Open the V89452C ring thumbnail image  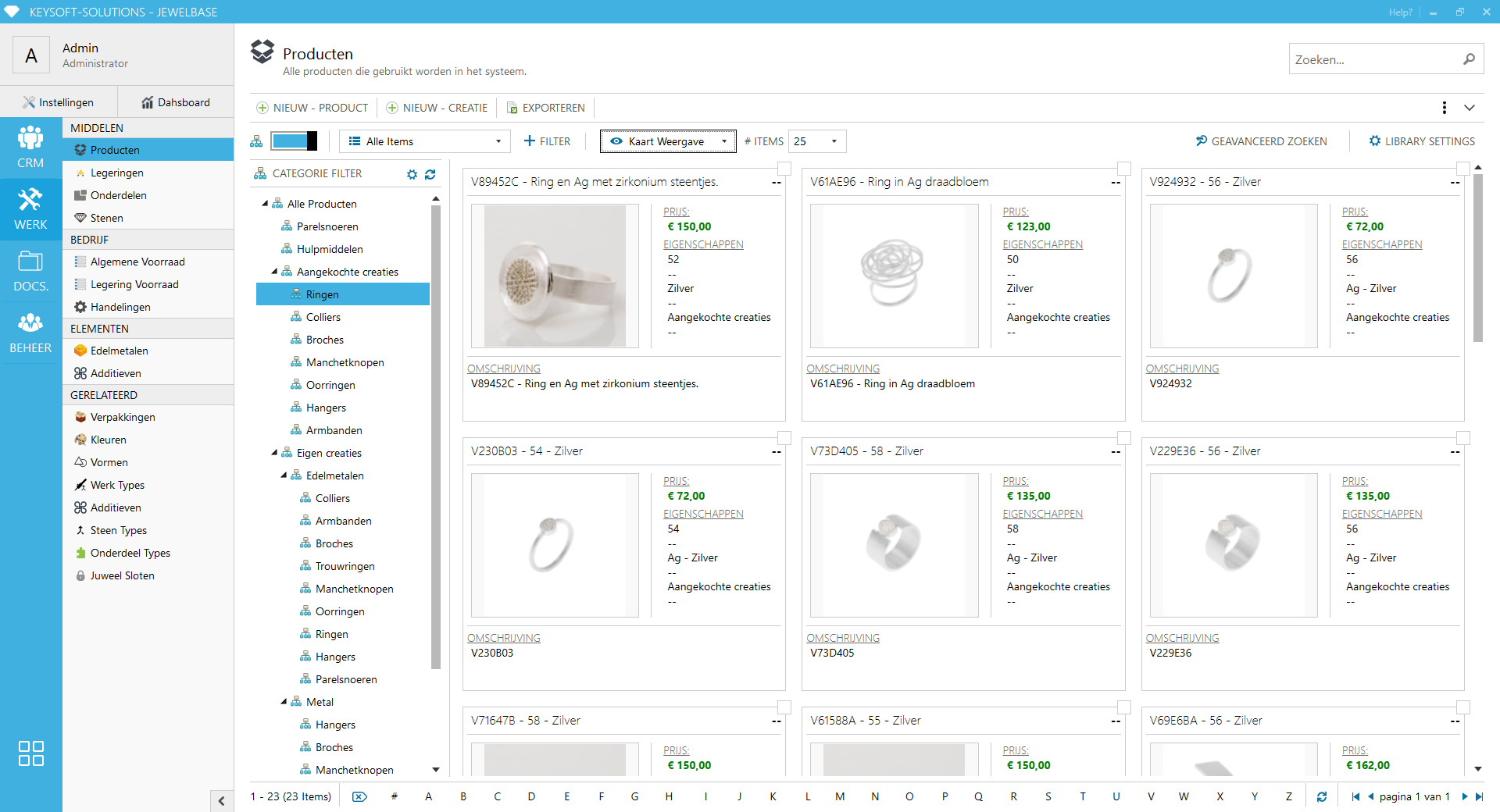[x=555, y=276]
